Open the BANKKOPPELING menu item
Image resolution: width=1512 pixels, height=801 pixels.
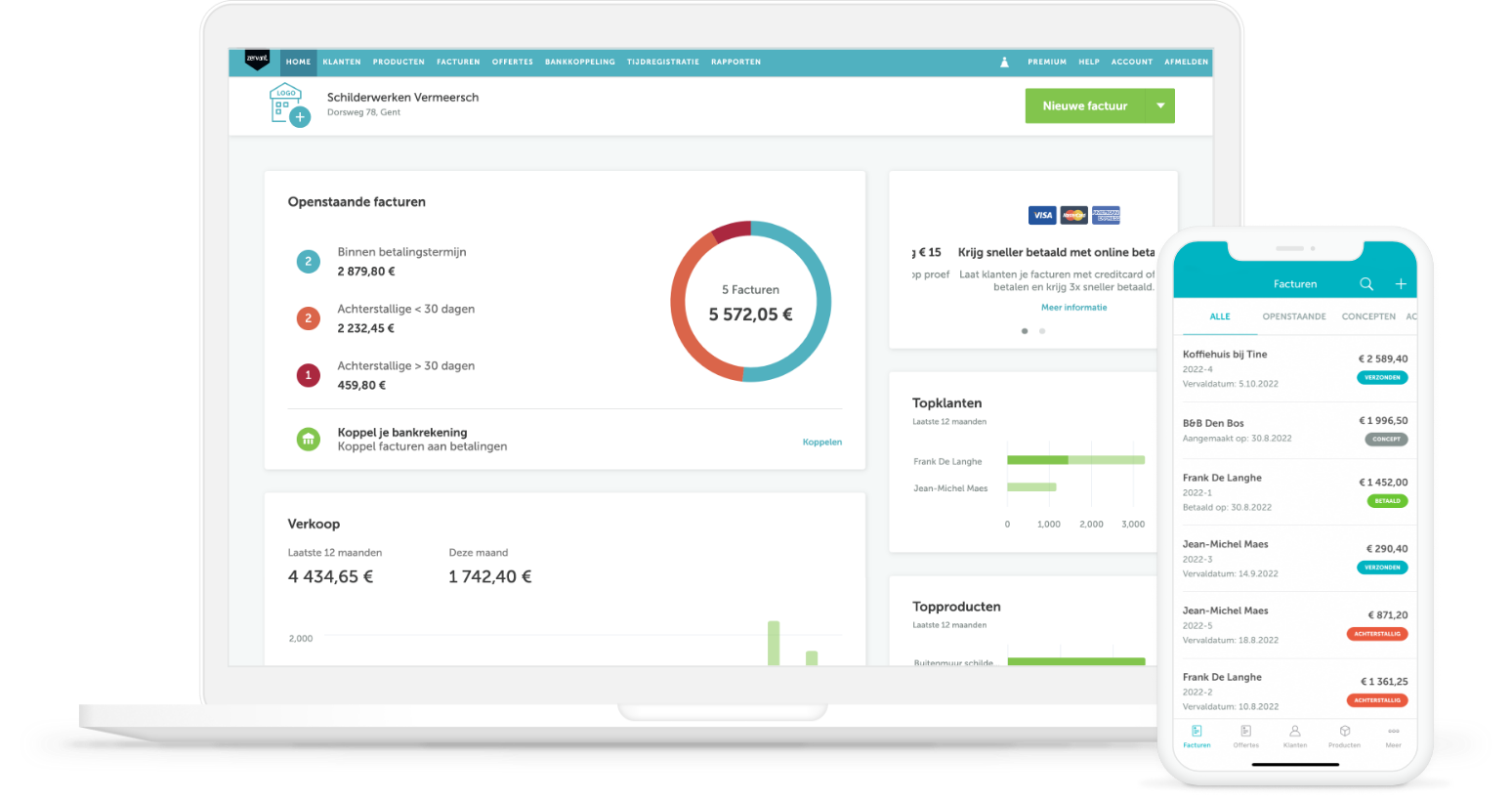580,62
